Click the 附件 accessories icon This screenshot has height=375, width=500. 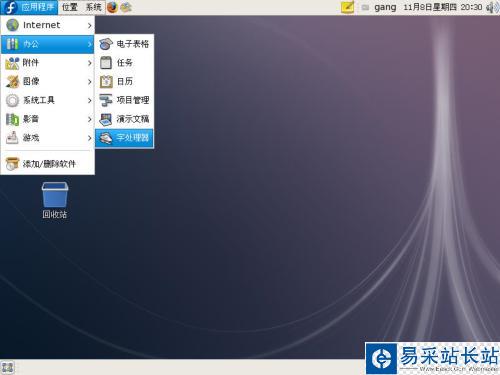pyautogui.click(x=12, y=63)
